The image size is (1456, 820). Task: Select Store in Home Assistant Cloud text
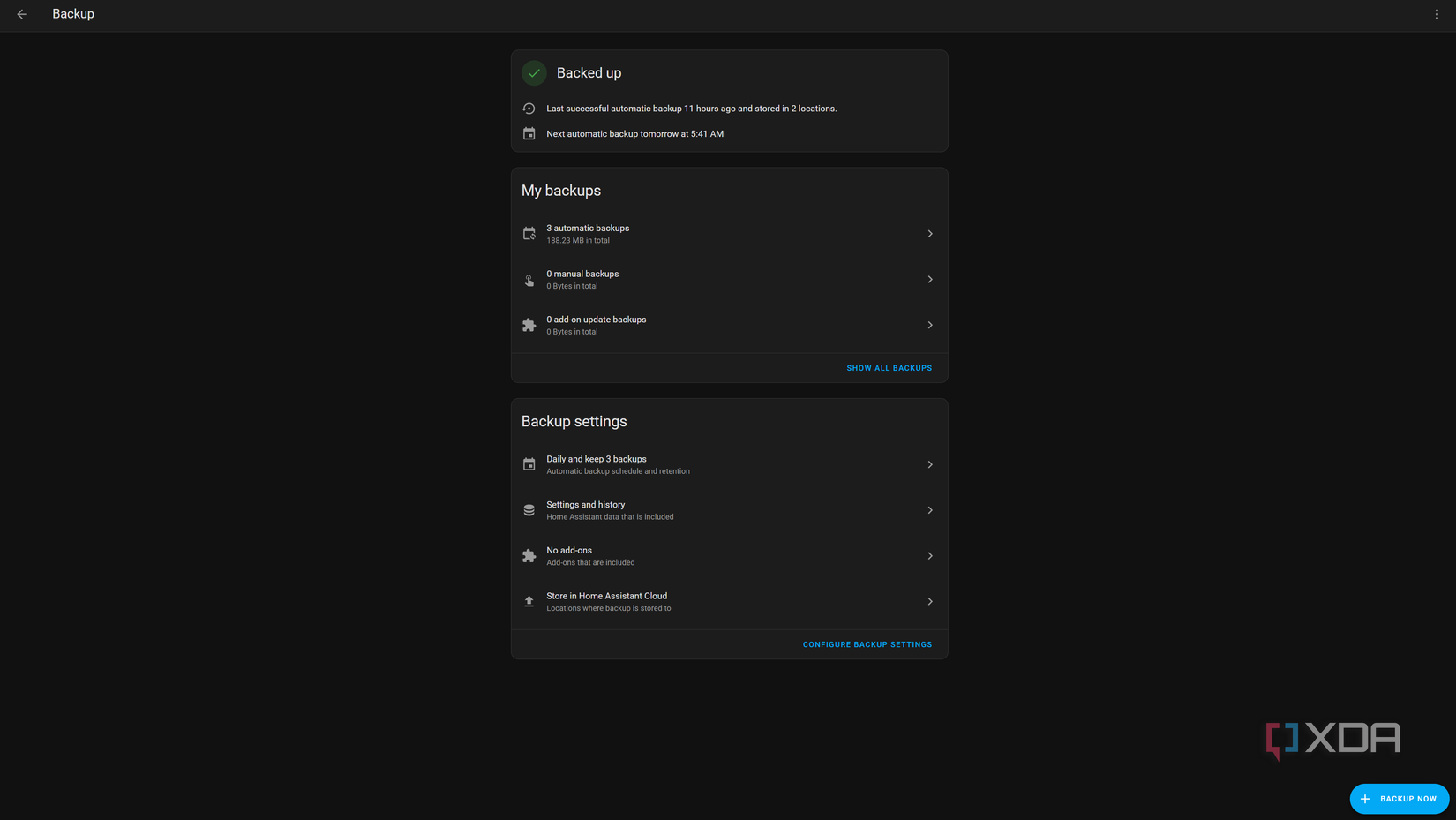(x=606, y=596)
